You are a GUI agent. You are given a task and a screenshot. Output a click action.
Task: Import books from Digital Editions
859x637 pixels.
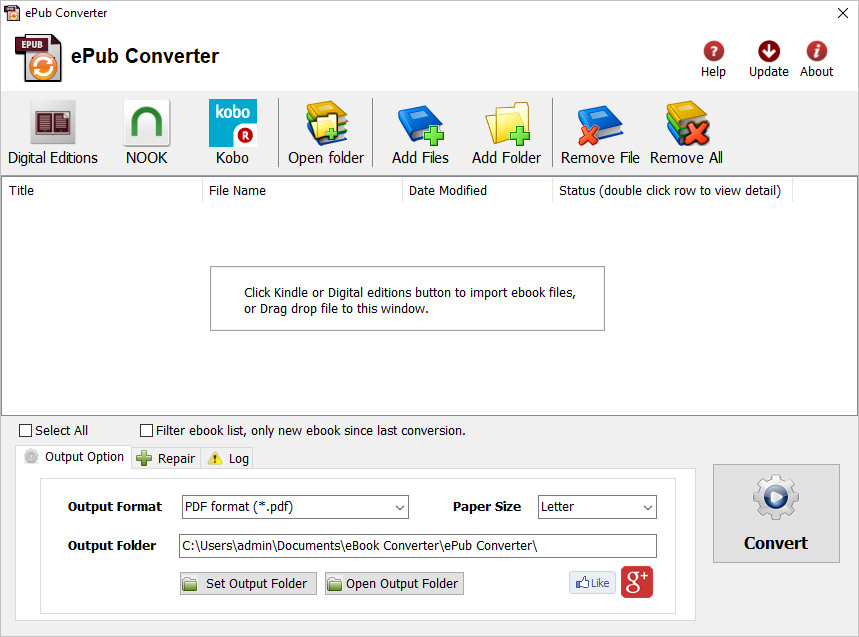(x=53, y=132)
